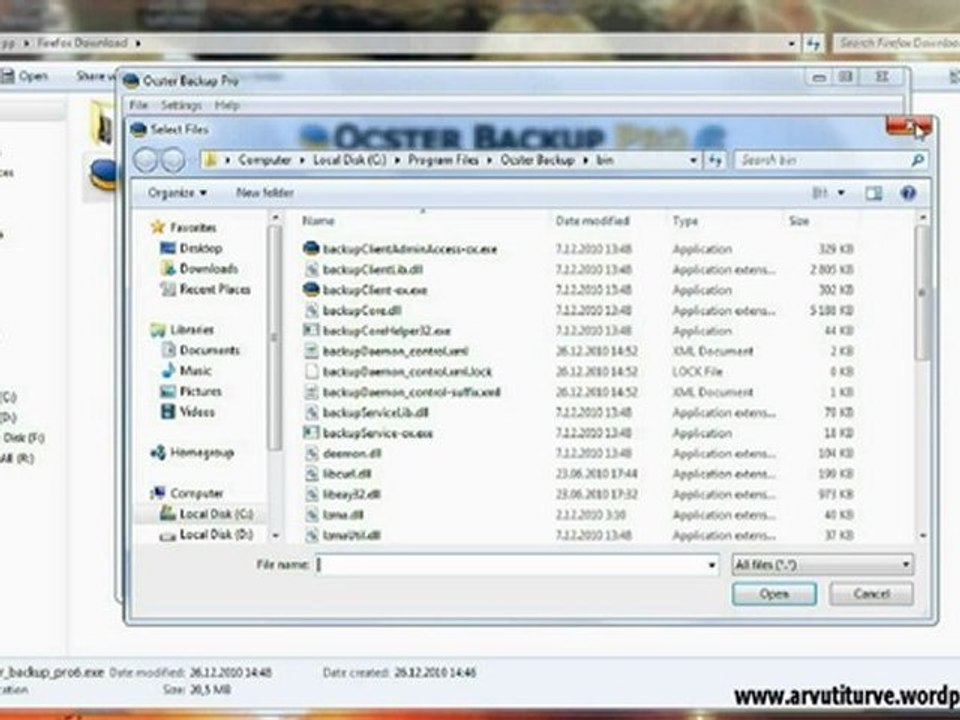The width and height of the screenshot is (960, 720).
Task: Click the Forward navigation arrow in Select Files
Action: [173, 160]
